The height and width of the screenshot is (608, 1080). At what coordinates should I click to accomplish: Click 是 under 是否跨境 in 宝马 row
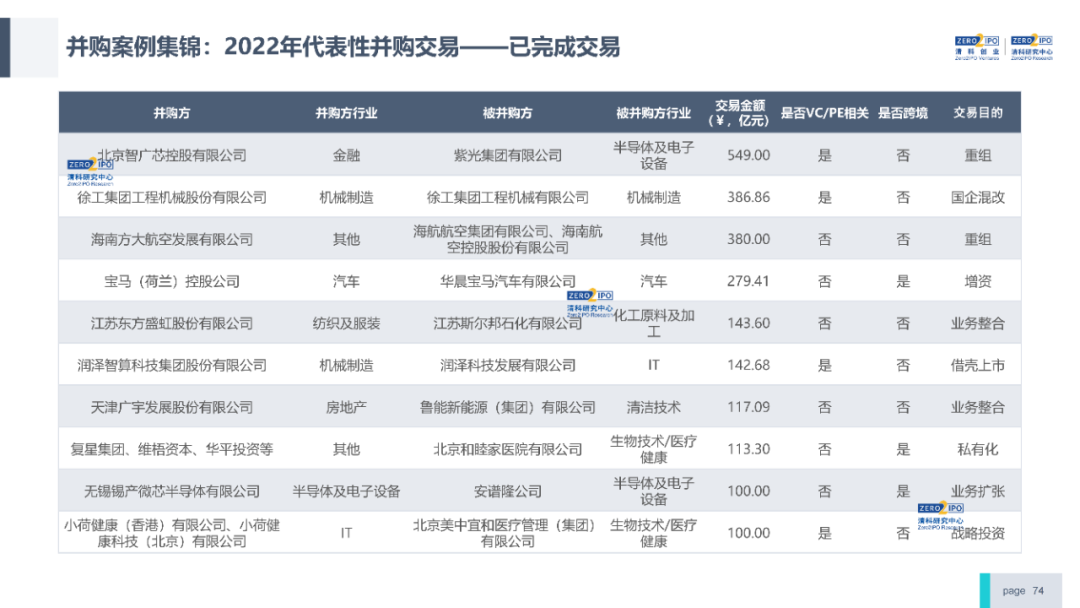[x=903, y=282]
